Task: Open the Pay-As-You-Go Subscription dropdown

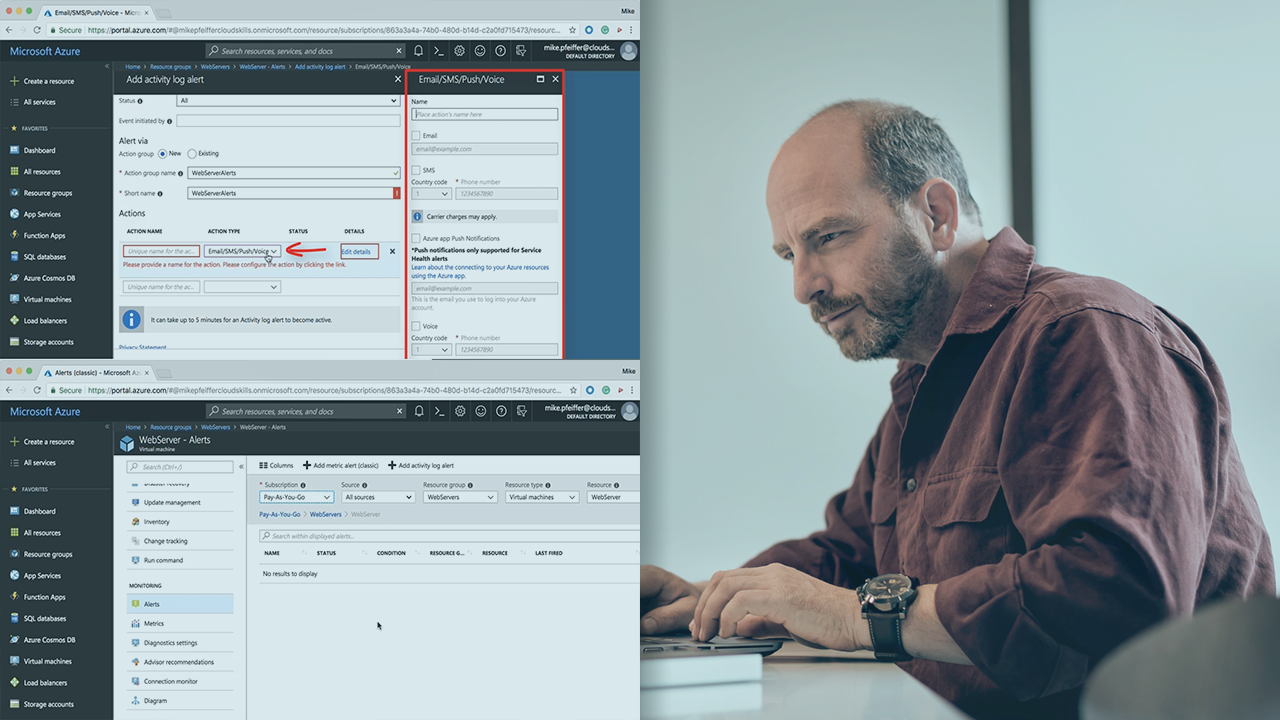Action: (296, 497)
